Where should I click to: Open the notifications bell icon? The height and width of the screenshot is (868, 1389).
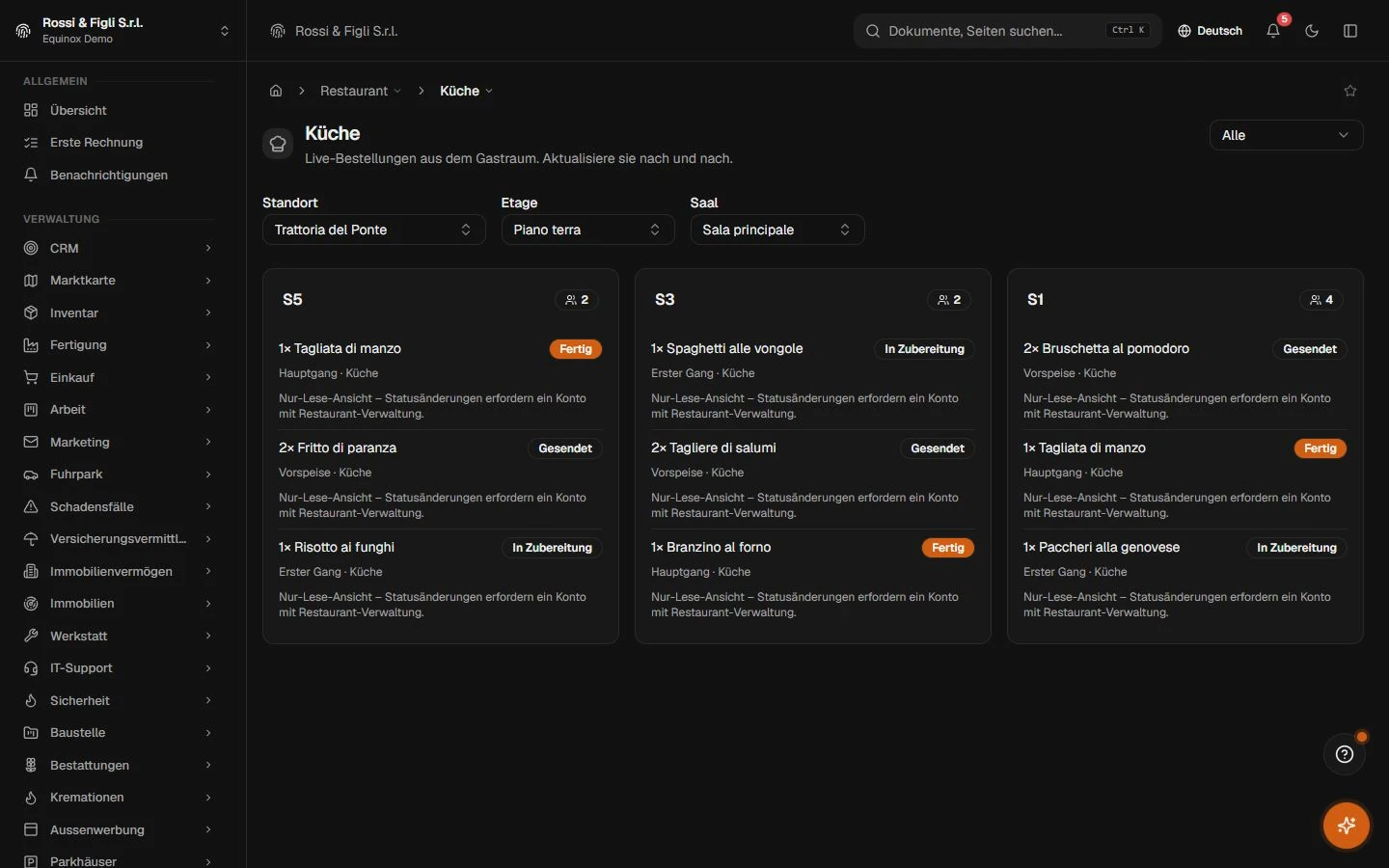point(1273,31)
